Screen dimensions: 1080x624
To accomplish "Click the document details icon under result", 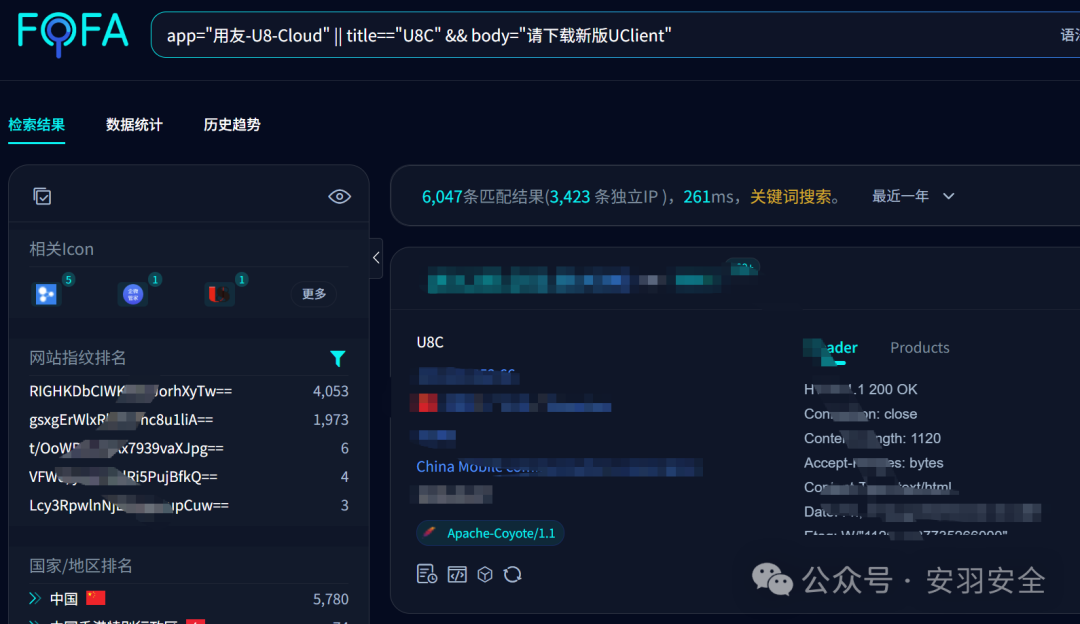I will pyautogui.click(x=426, y=574).
